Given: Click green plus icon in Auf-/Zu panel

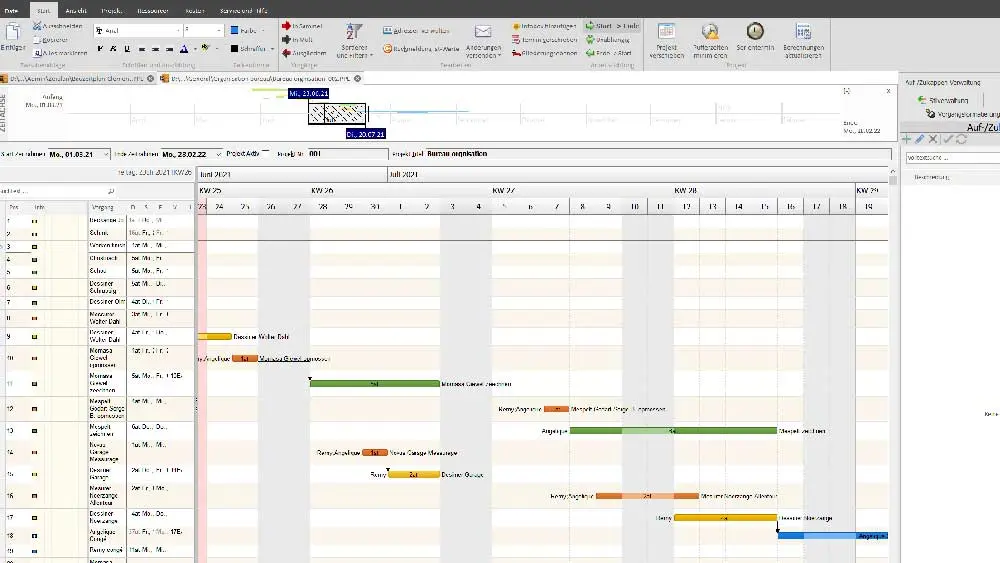Looking at the screenshot, I should tap(906, 139).
